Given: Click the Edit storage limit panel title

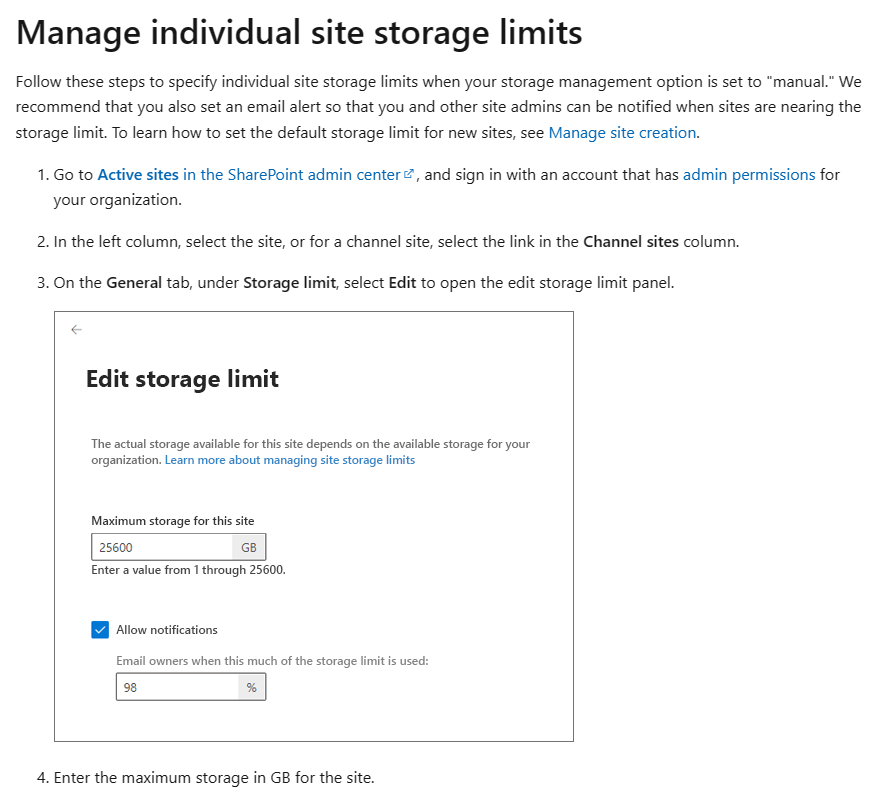Looking at the screenshot, I should [x=182, y=379].
